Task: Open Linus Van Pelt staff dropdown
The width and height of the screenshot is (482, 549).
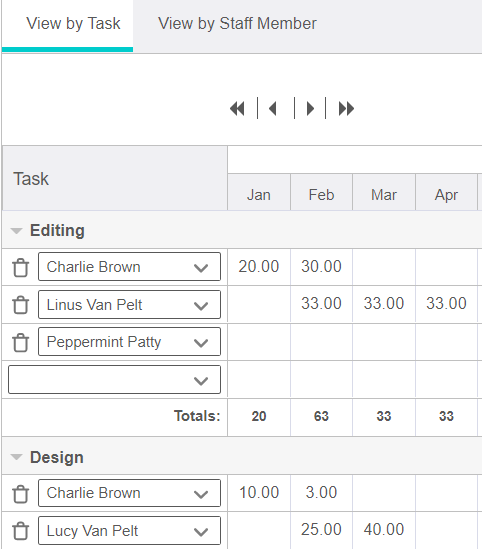Action: pos(130,304)
